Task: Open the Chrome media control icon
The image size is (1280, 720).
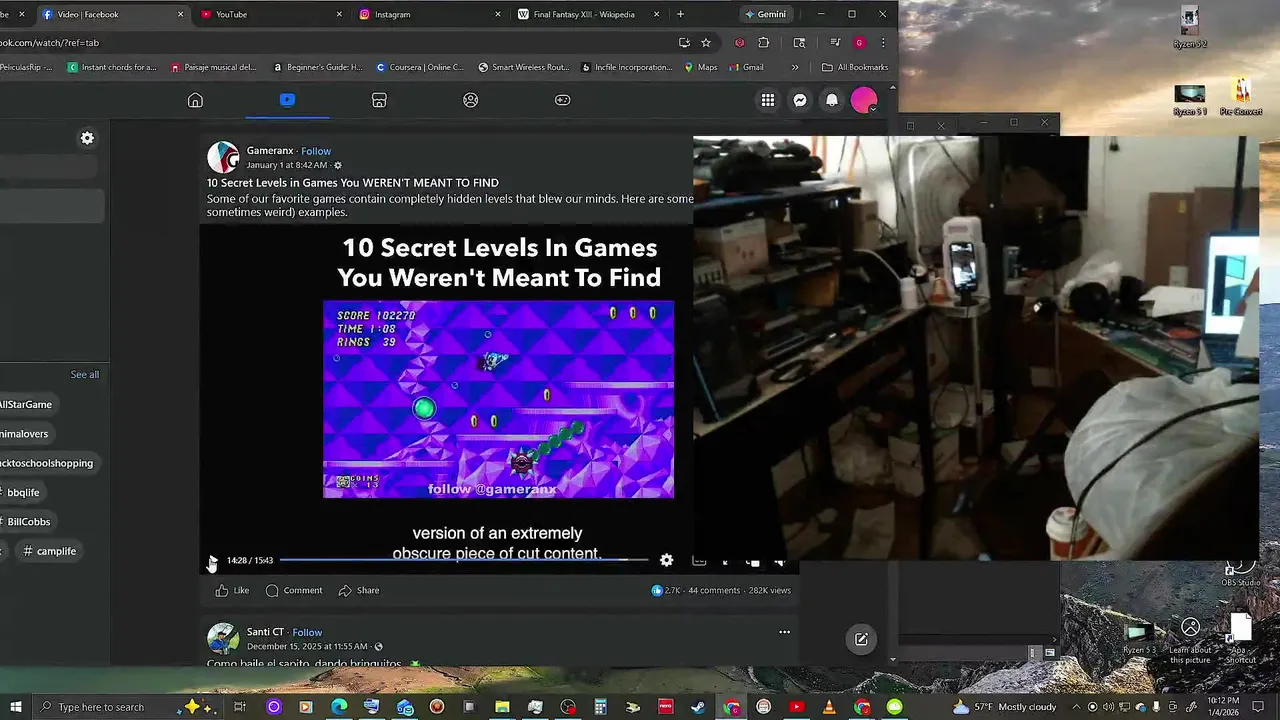Action: [835, 43]
